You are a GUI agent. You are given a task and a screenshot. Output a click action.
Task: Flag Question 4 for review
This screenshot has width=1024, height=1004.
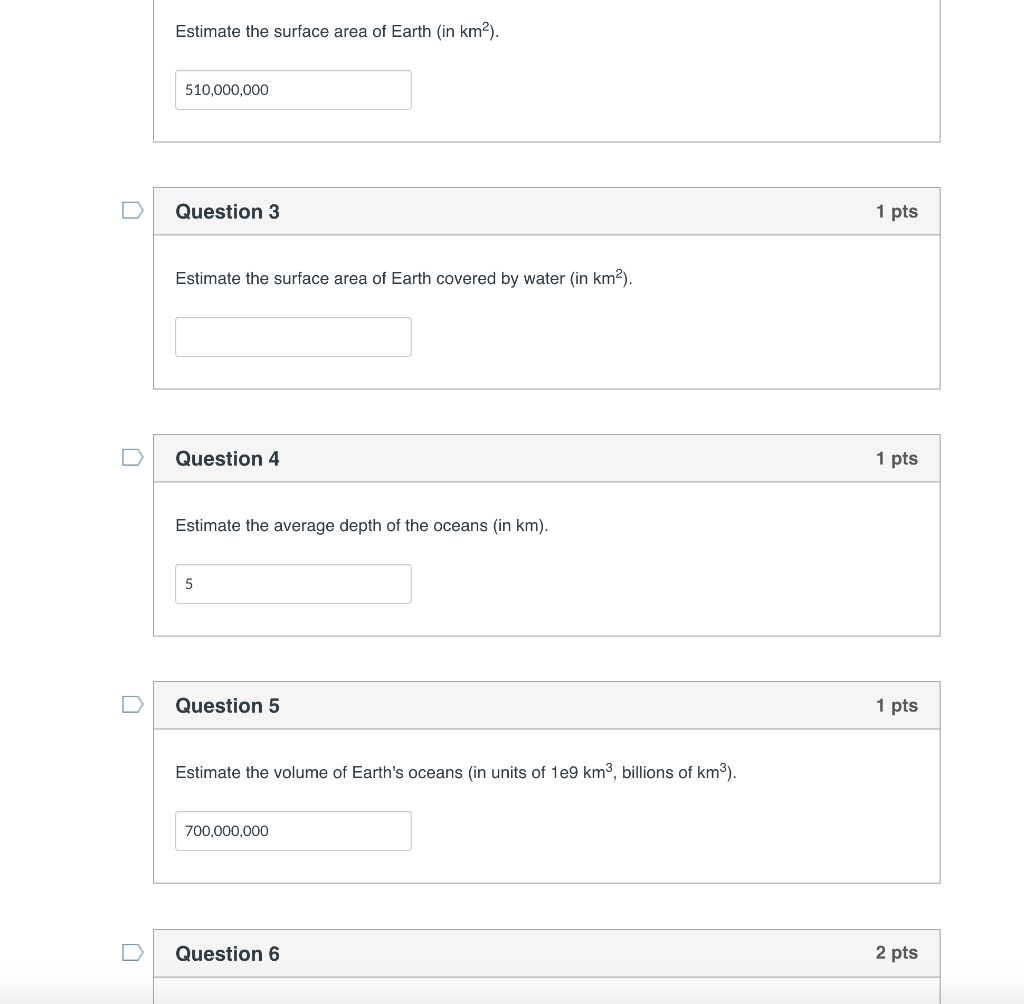(132, 457)
